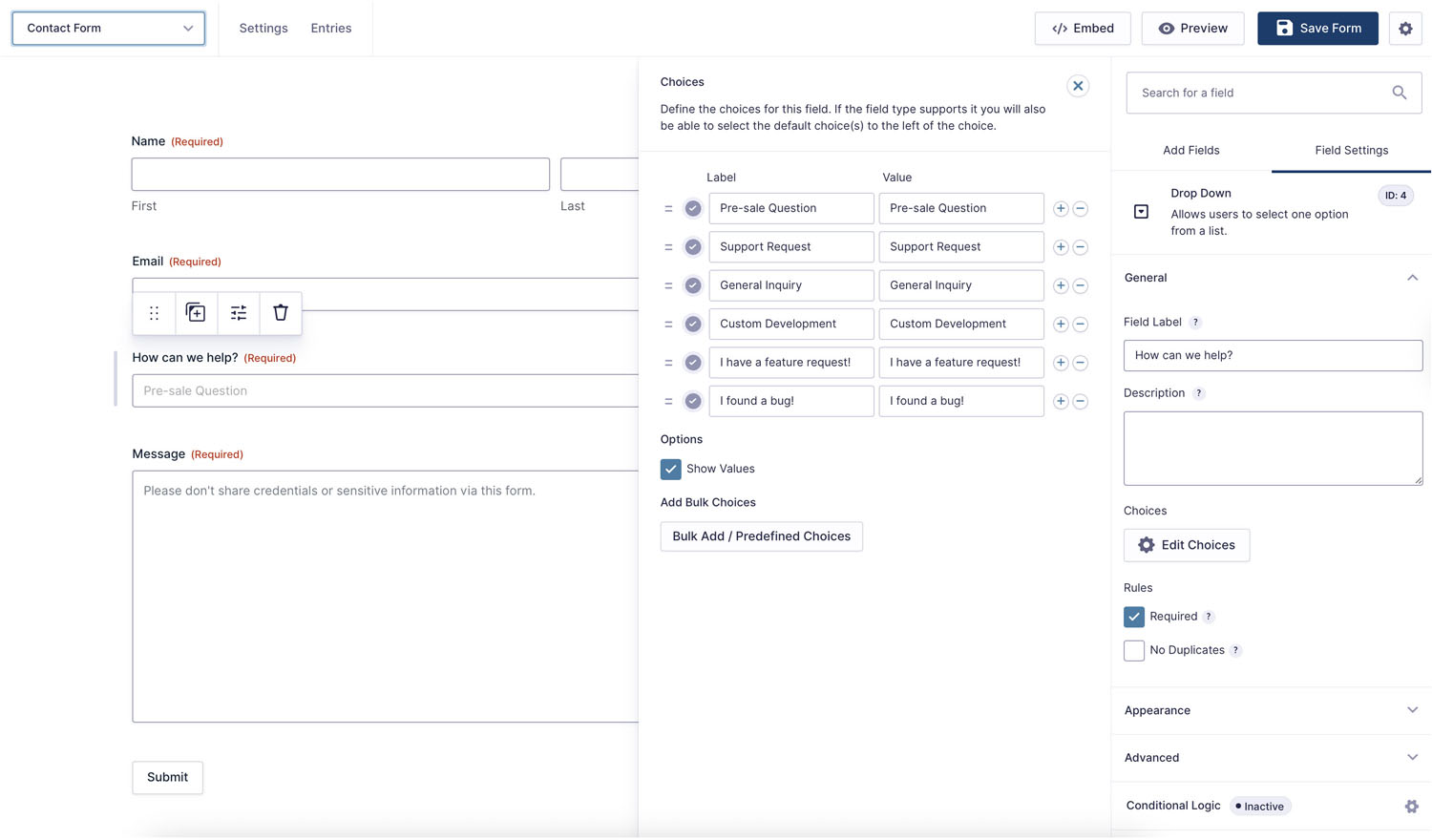Open the Contact Form switcher dropdown
Image resolution: width=1432 pixels, height=840 pixels.
109,29
